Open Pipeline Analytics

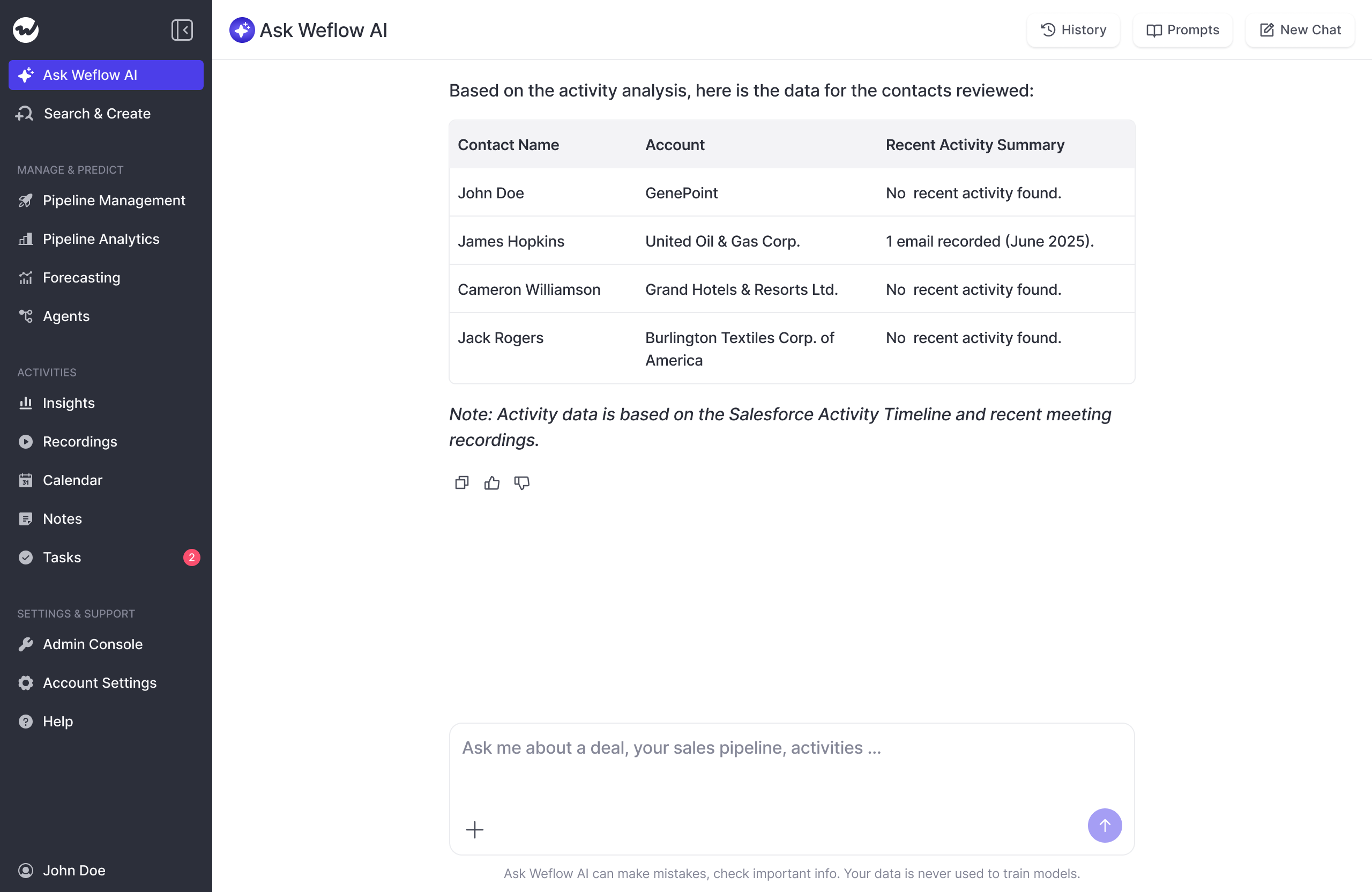point(106,239)
